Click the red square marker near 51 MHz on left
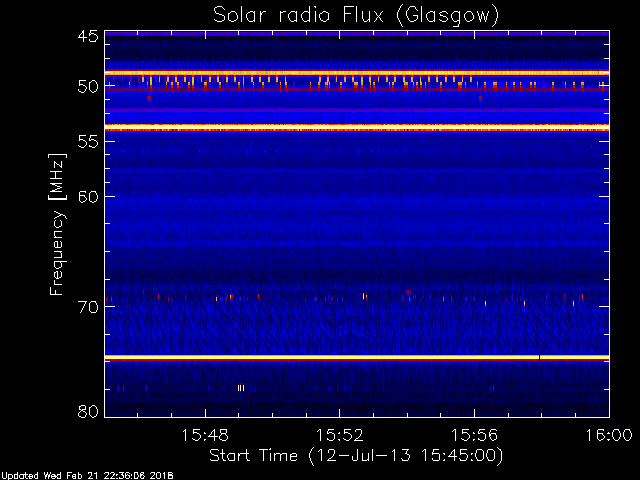 (149, 98)
